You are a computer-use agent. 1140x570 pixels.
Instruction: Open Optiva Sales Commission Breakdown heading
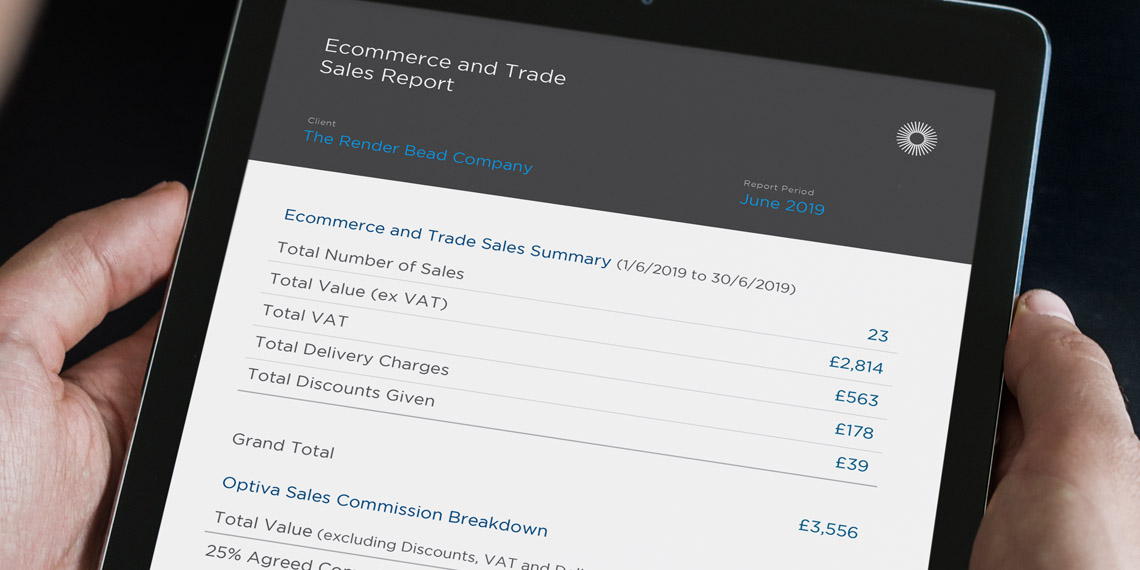tap(384, 506)
